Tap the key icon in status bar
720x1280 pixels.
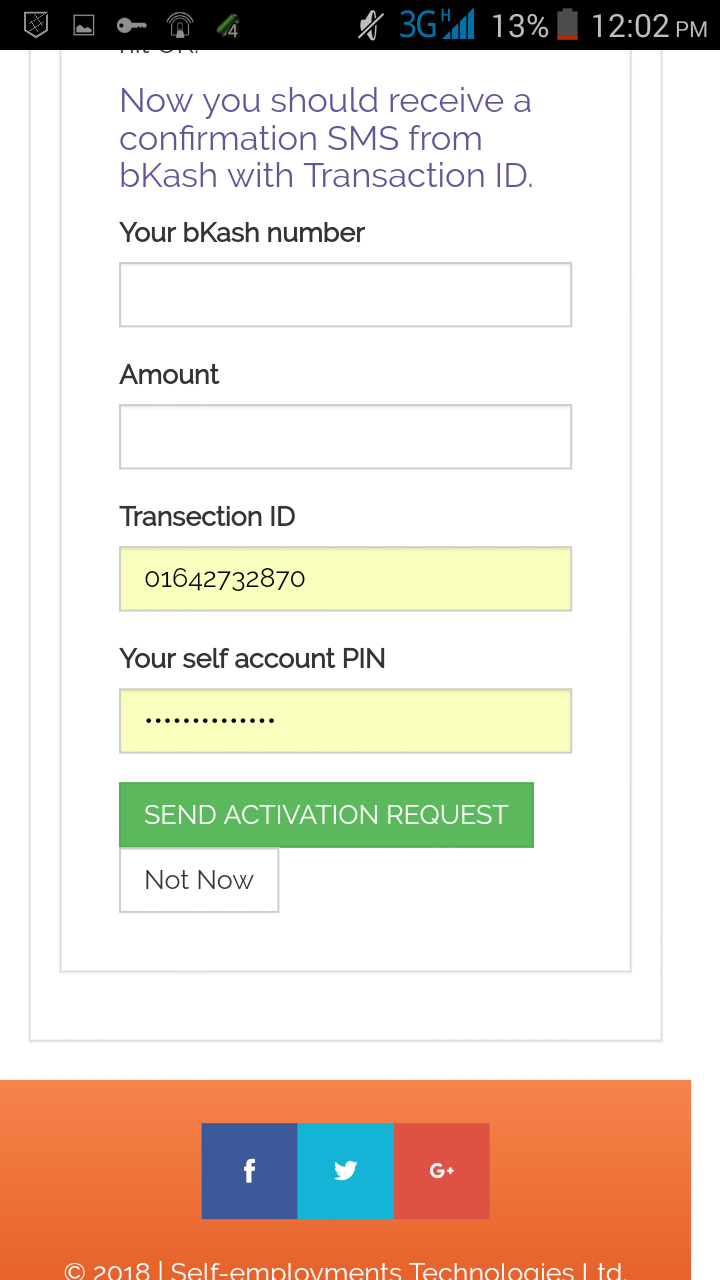coord(131,25)
